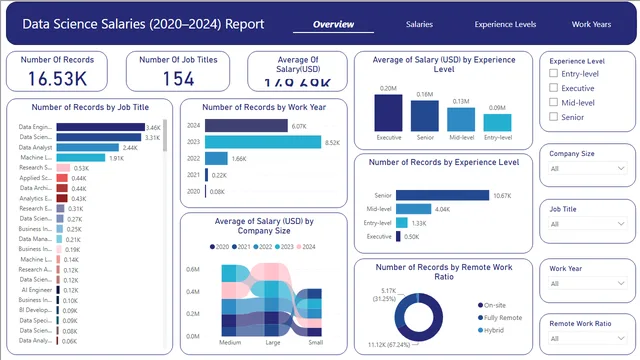Click the Number Of Records card
Image resolution: width=640 pixels, height=360 pixels.
(57, 71)
